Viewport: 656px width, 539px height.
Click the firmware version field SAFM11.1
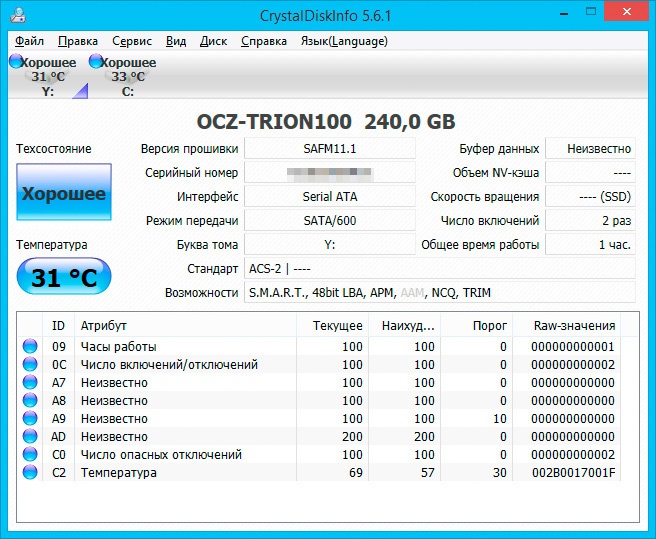pyautogui.click(x=330, y=149)
